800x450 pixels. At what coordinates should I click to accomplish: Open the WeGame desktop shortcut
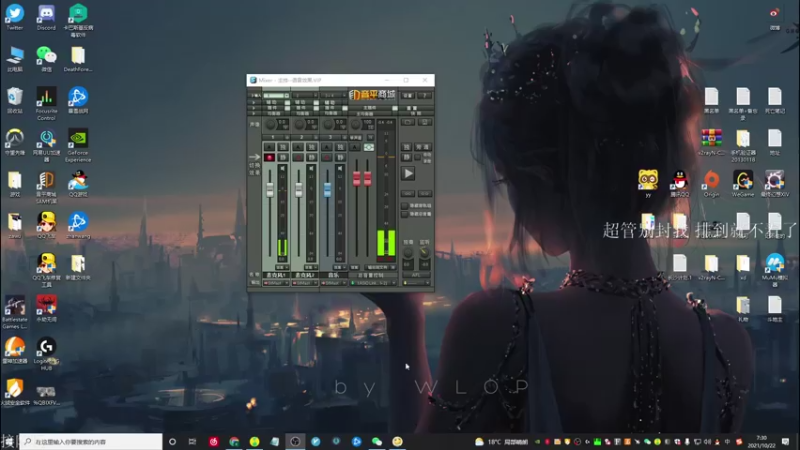(x=743, y=184)
